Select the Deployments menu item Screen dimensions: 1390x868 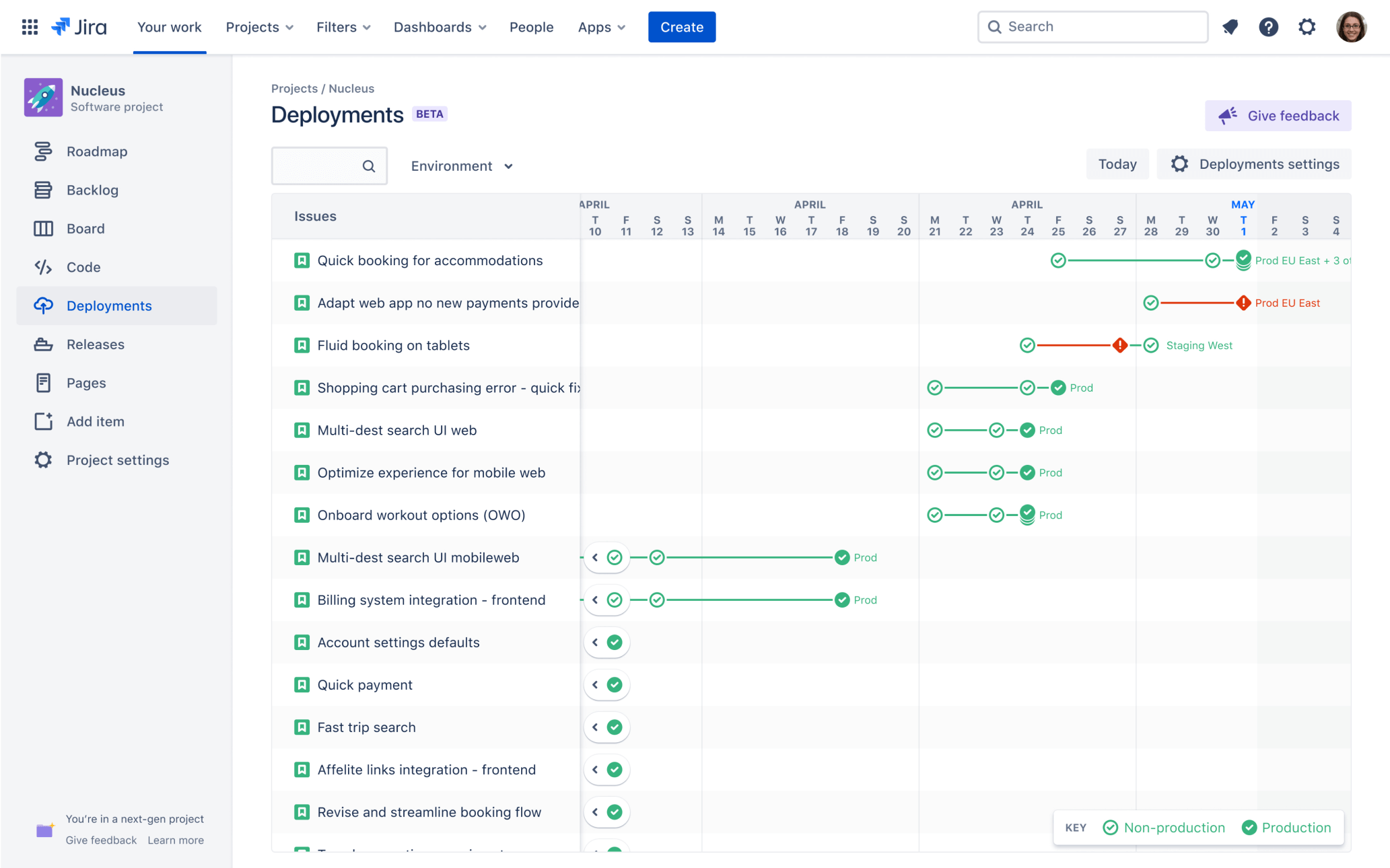coord(109,305)
